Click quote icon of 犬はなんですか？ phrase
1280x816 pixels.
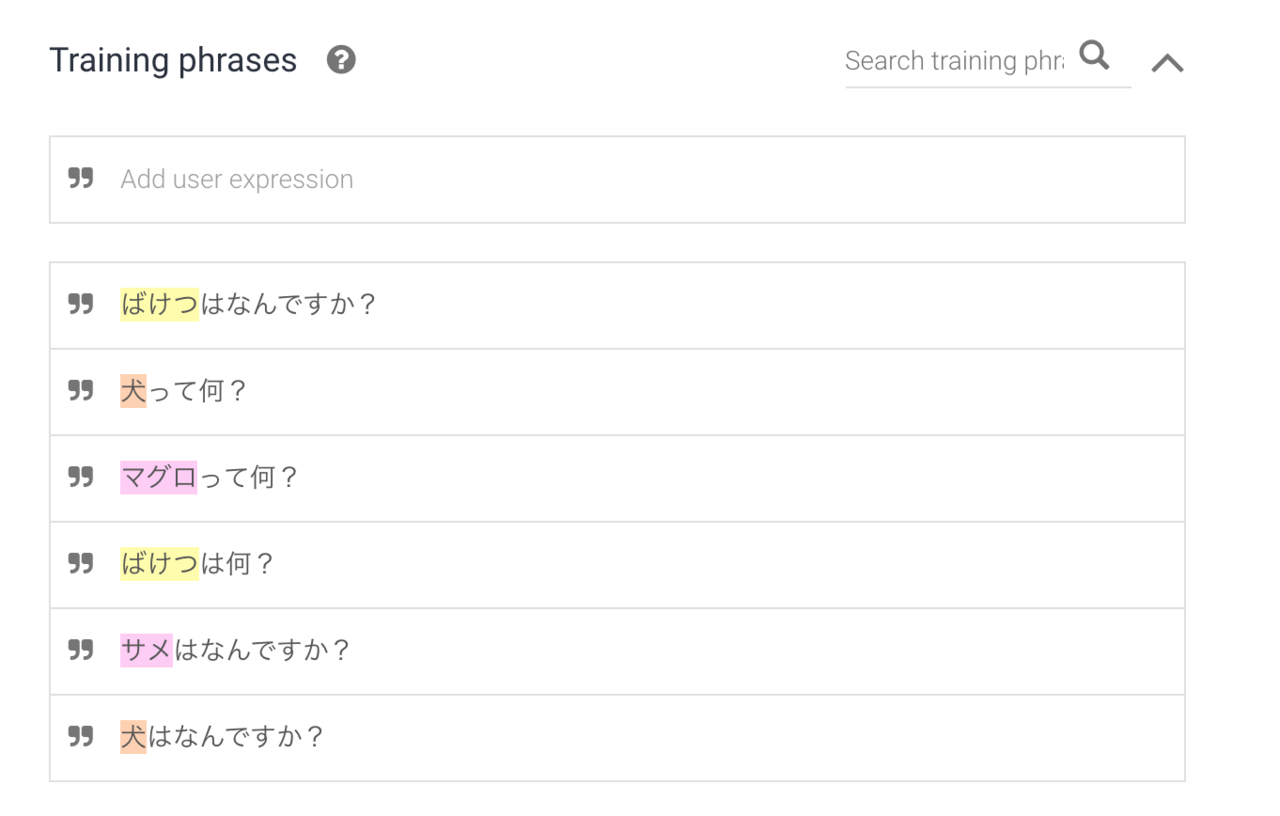point(81,737)
